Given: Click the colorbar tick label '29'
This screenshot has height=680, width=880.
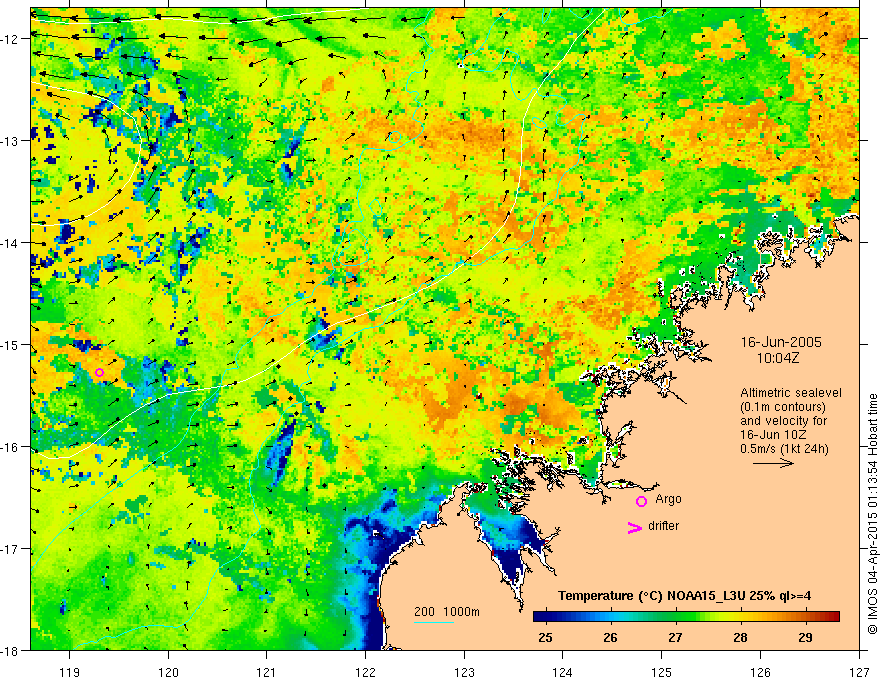Looking at the screenshot, I should [x=805, y=638].
